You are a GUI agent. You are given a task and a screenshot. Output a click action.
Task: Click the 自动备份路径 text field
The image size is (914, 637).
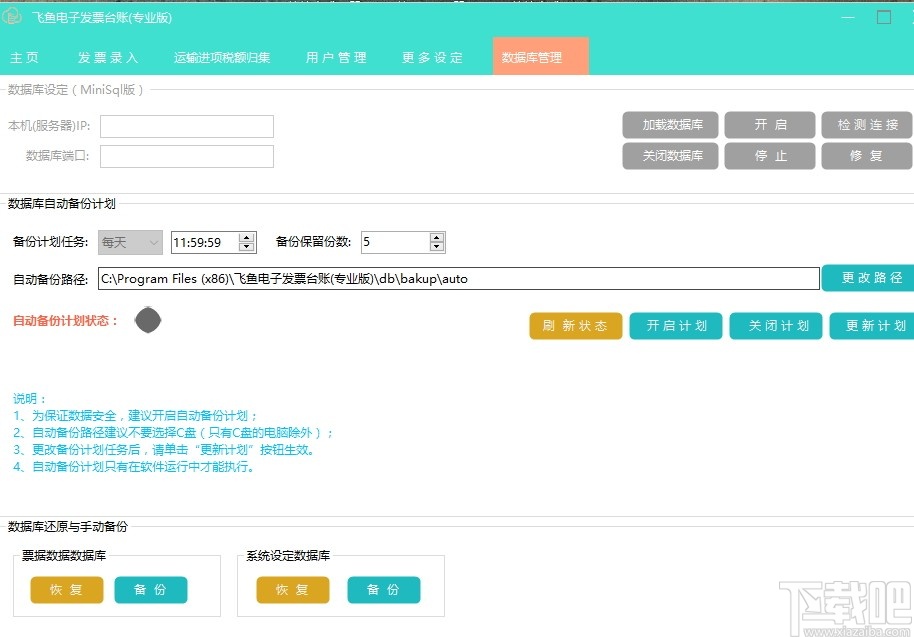tap(459, 279)
